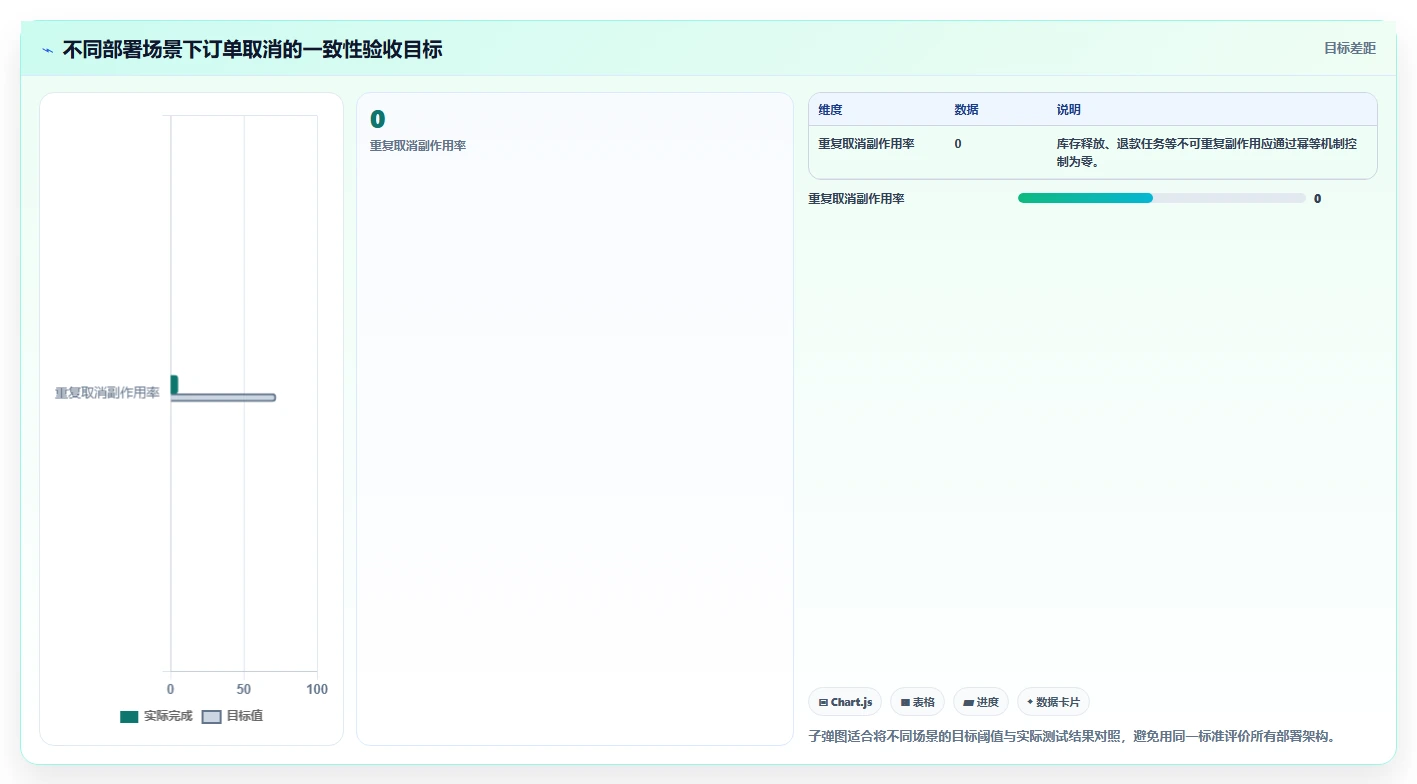Click the 数据 column header
This screenshot has height=784, width=1417.
pyautogui.click(x=966, y=110)
